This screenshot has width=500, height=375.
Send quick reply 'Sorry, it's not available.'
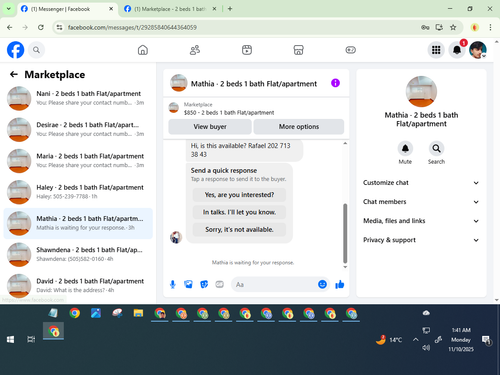[239, 229]
